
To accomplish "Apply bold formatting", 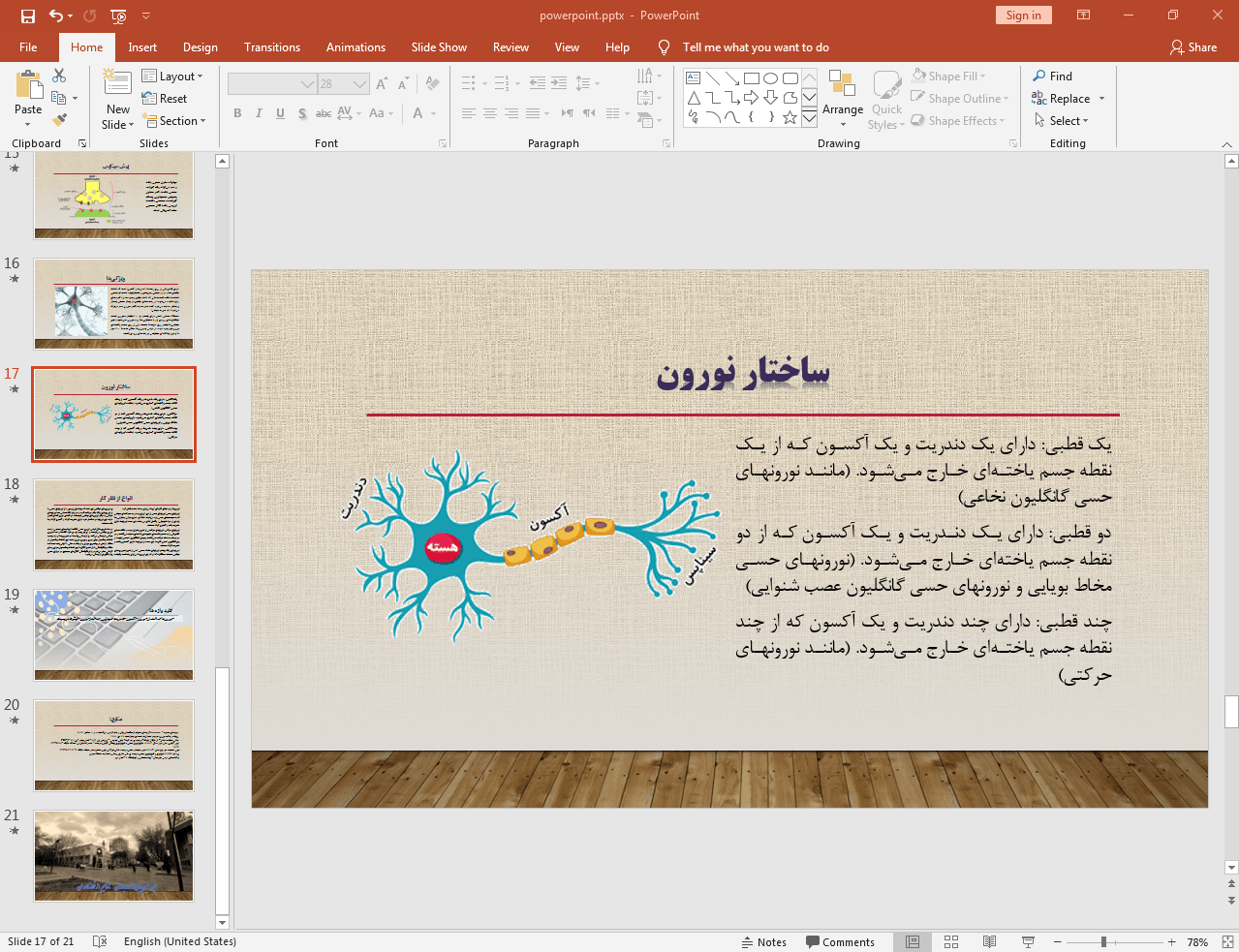I will coord(236,113).
